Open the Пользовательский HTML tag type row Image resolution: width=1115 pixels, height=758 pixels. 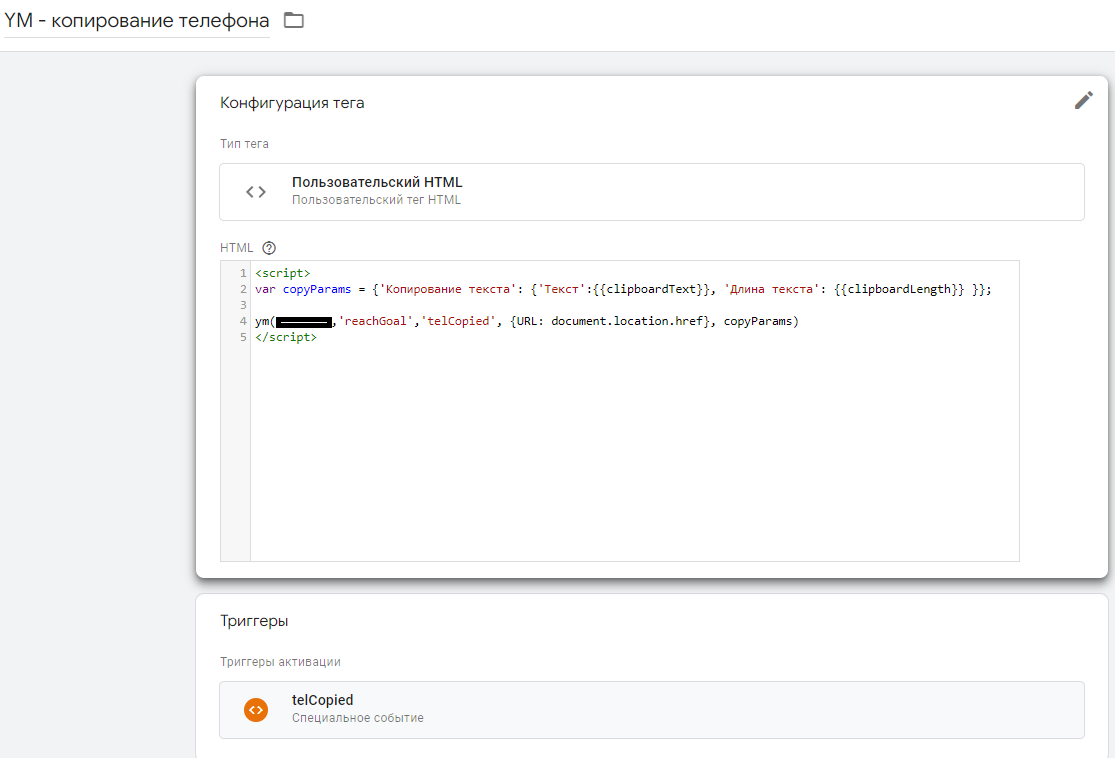[651, 192]
